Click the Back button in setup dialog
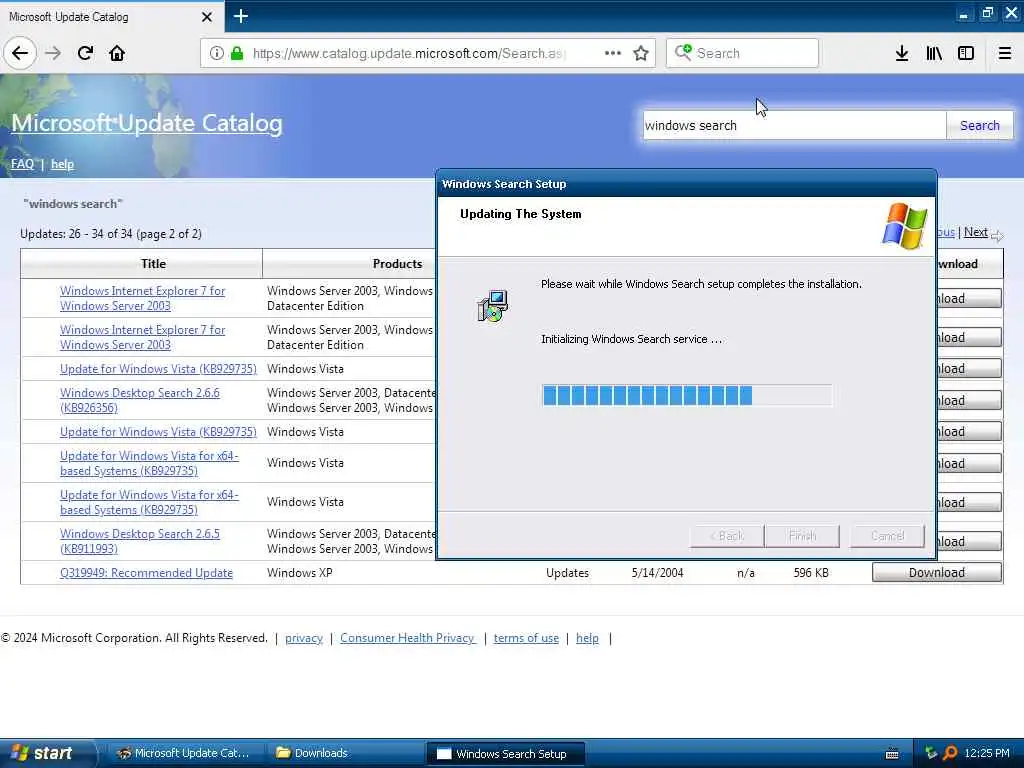The image size is (1024, 768). coord(727,536)
